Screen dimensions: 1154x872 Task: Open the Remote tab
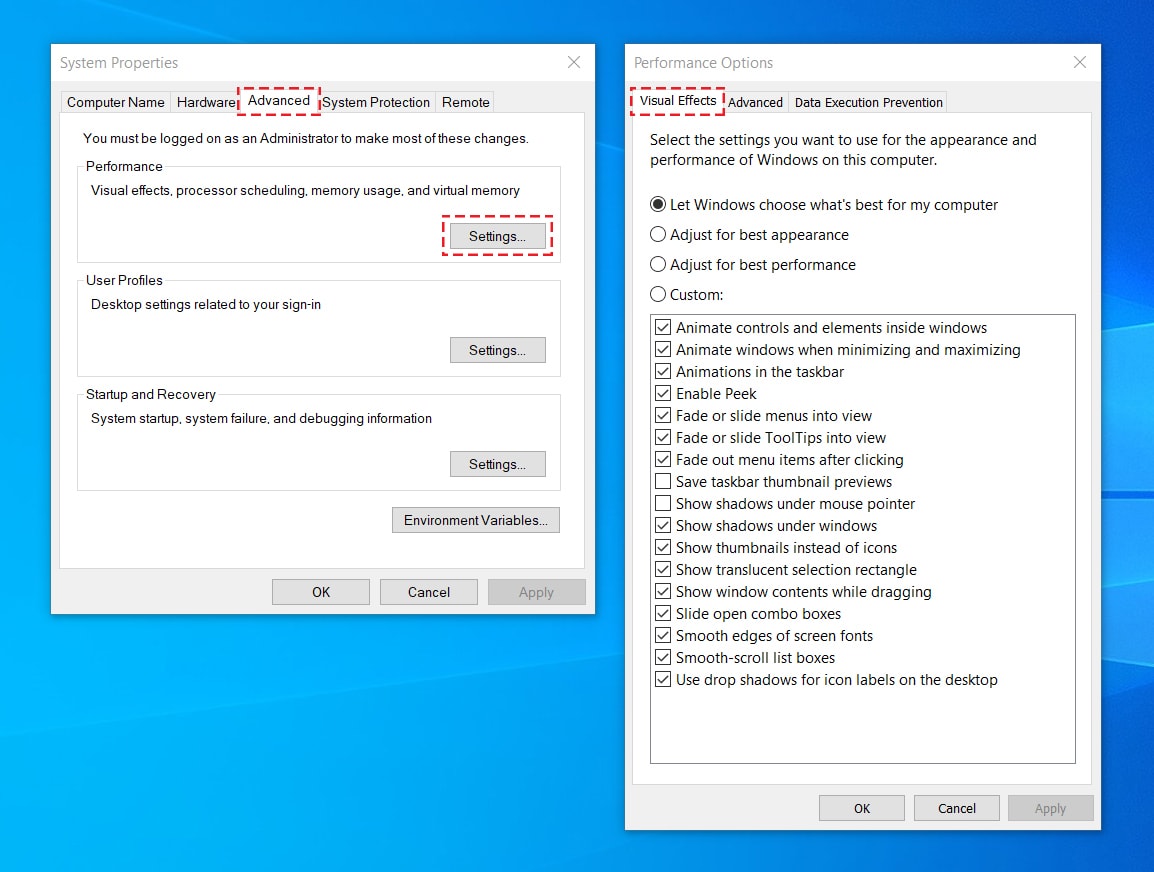(x=464, y=102)
